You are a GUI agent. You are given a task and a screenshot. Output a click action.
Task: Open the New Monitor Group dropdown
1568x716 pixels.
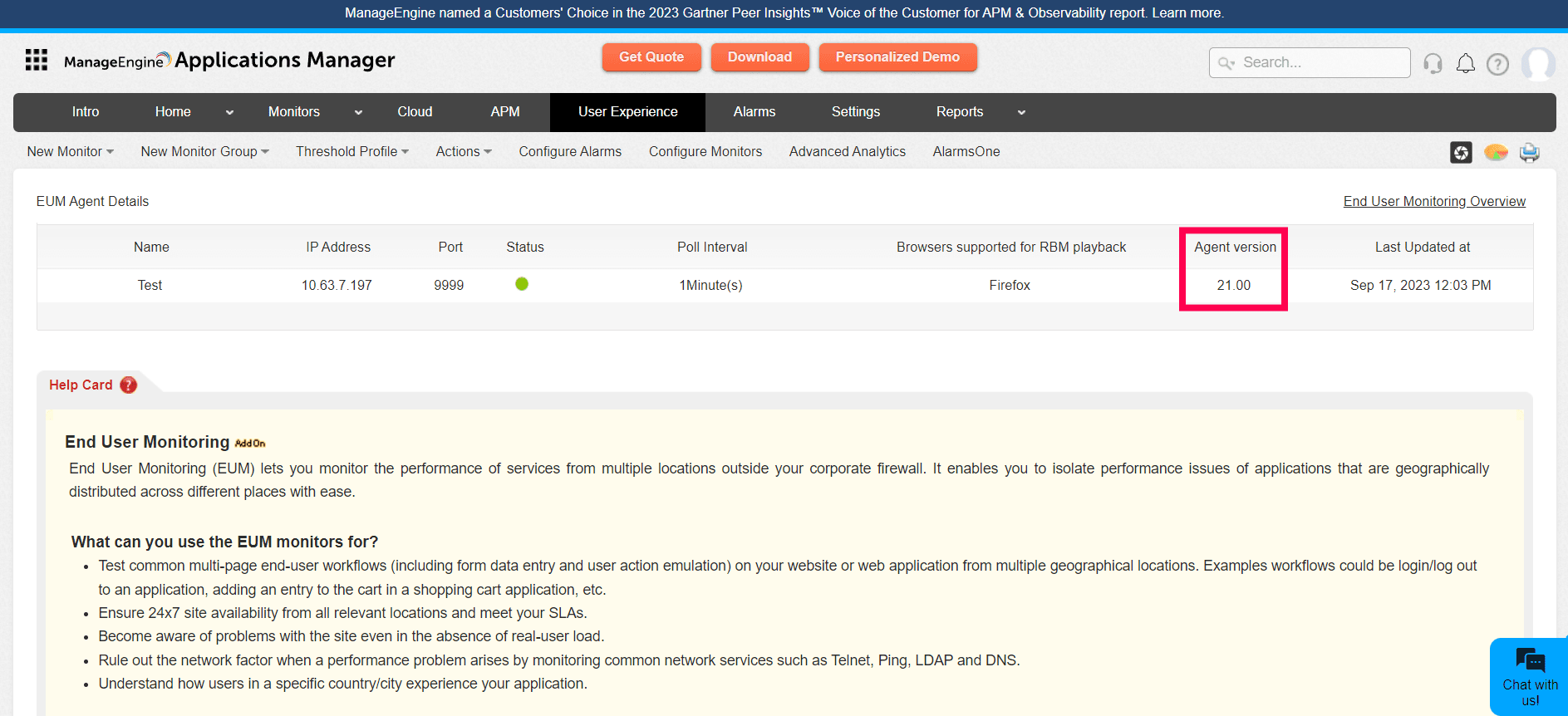coord(204,151)
